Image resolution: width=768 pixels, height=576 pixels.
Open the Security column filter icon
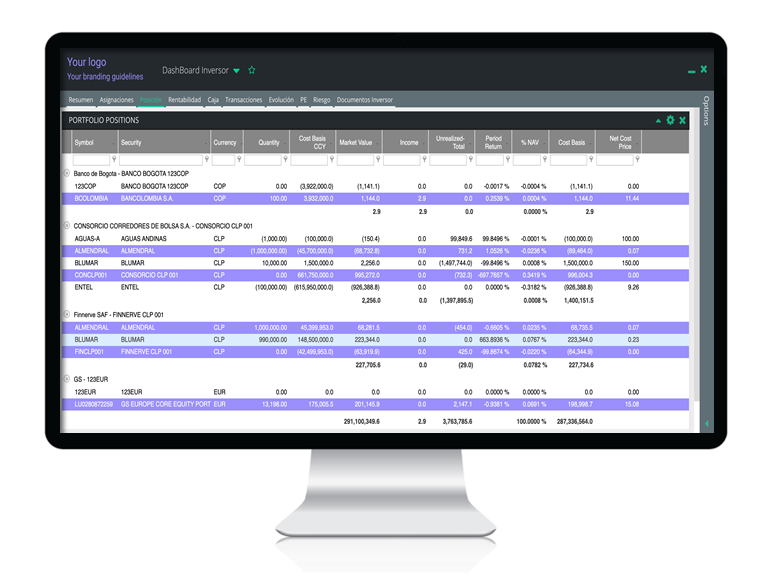point(207,159)
